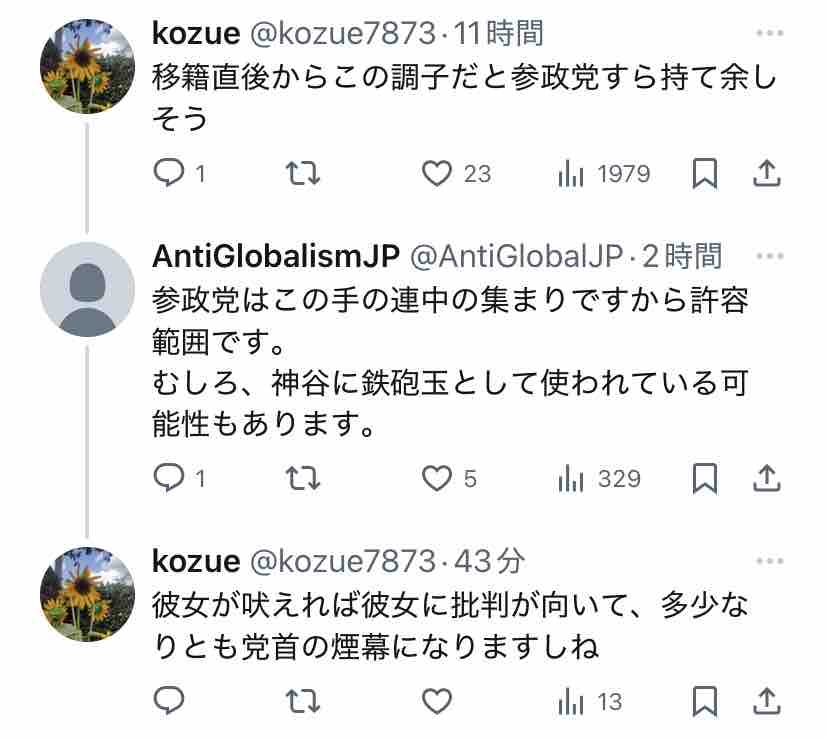Share kozue's first tweet

(767, 173)
